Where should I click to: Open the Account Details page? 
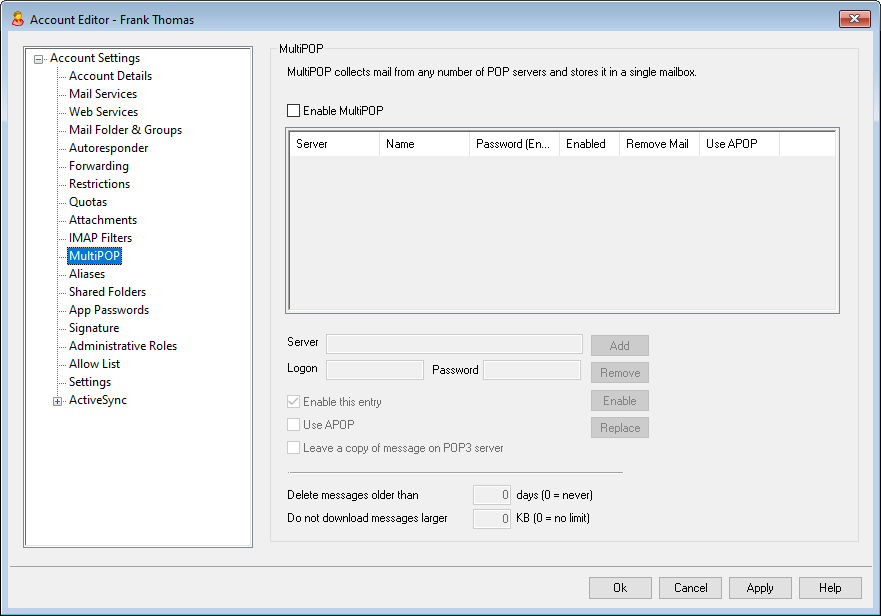tap(110, 76)
